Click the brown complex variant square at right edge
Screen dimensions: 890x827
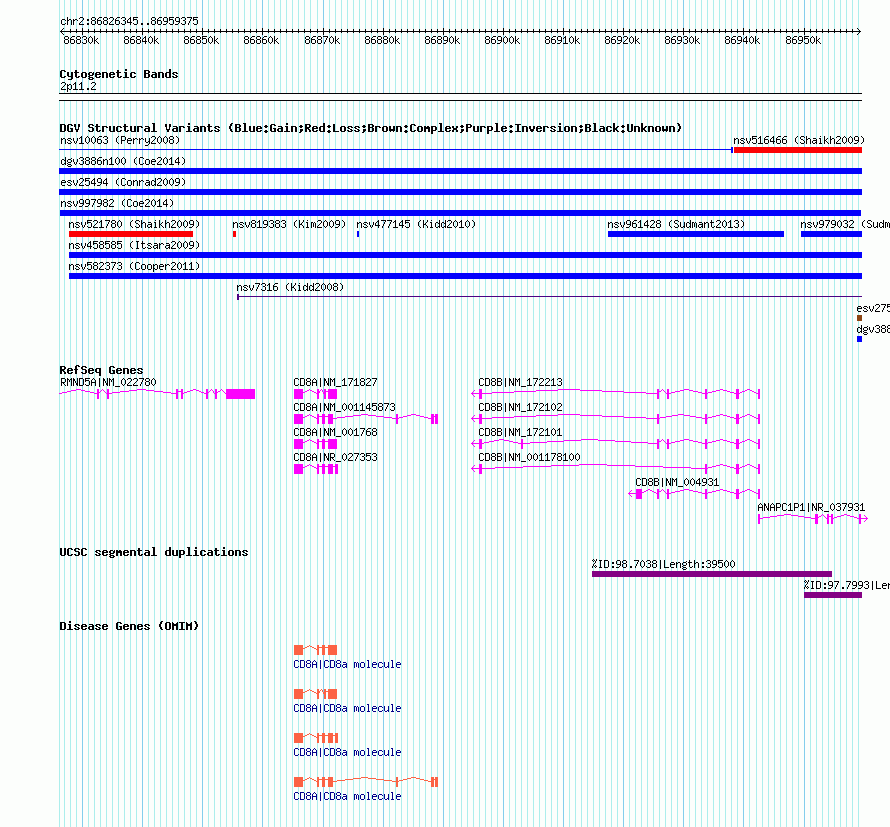pyautogui.click(x=859, y=318)
